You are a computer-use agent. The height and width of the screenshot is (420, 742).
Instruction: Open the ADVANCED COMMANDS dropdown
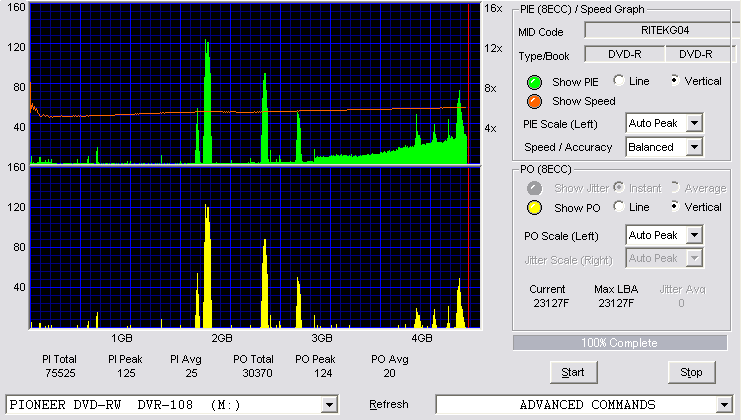pos(724,405)
